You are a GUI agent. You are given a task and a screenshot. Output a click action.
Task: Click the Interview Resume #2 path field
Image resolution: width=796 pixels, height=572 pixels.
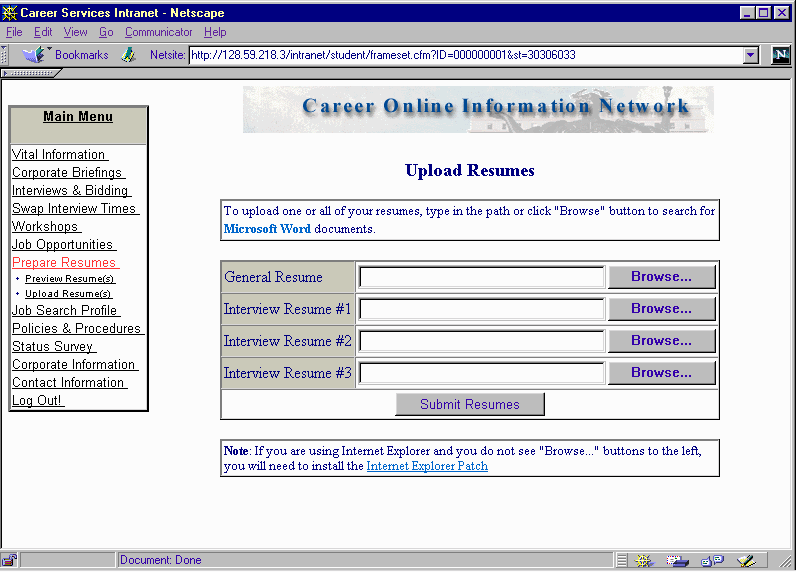point(481,341)
